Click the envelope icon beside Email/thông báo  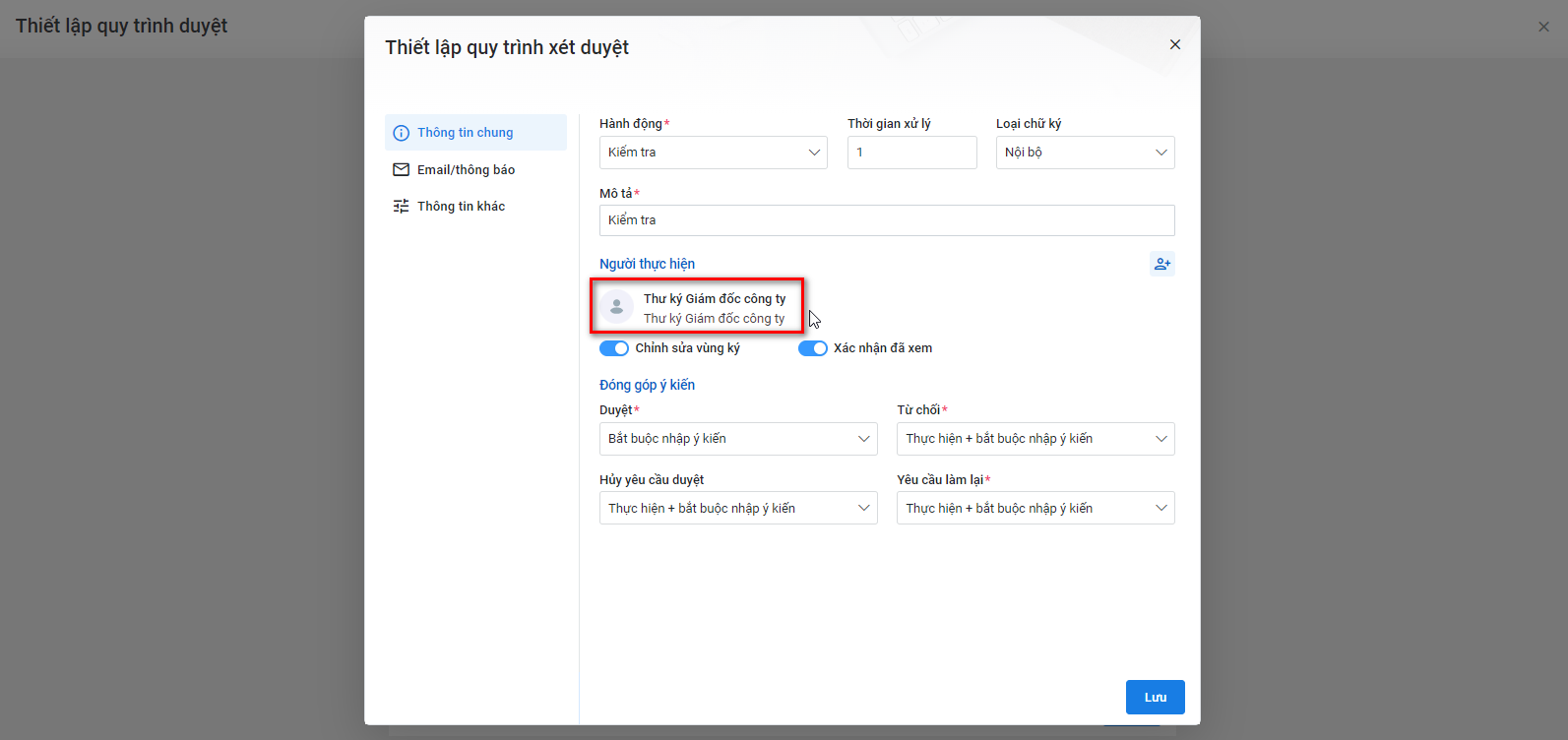pos(401,169)
